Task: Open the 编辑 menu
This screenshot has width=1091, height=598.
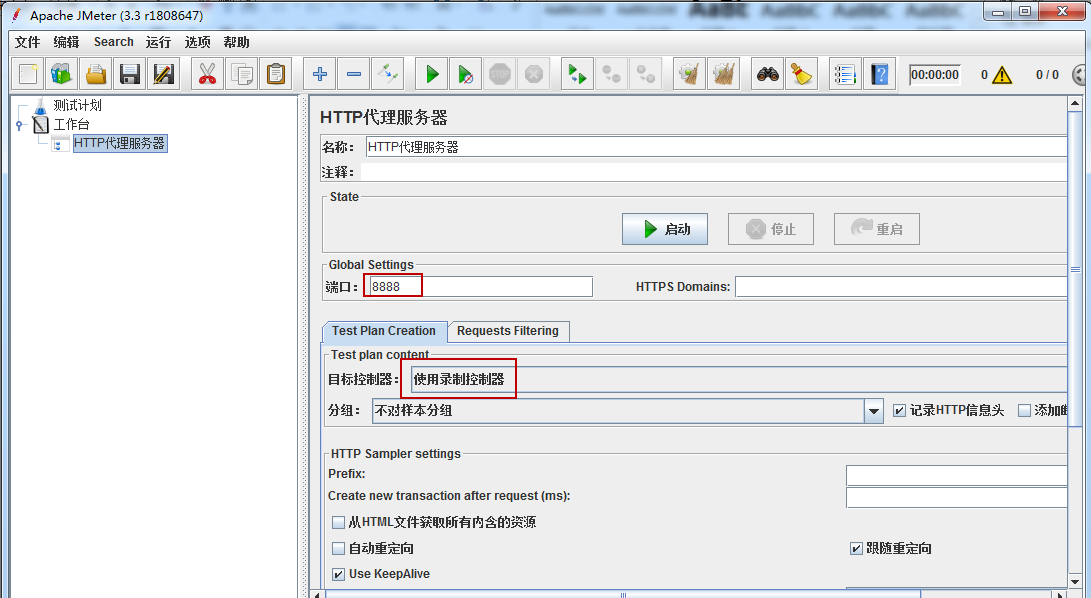Action: 66,42
